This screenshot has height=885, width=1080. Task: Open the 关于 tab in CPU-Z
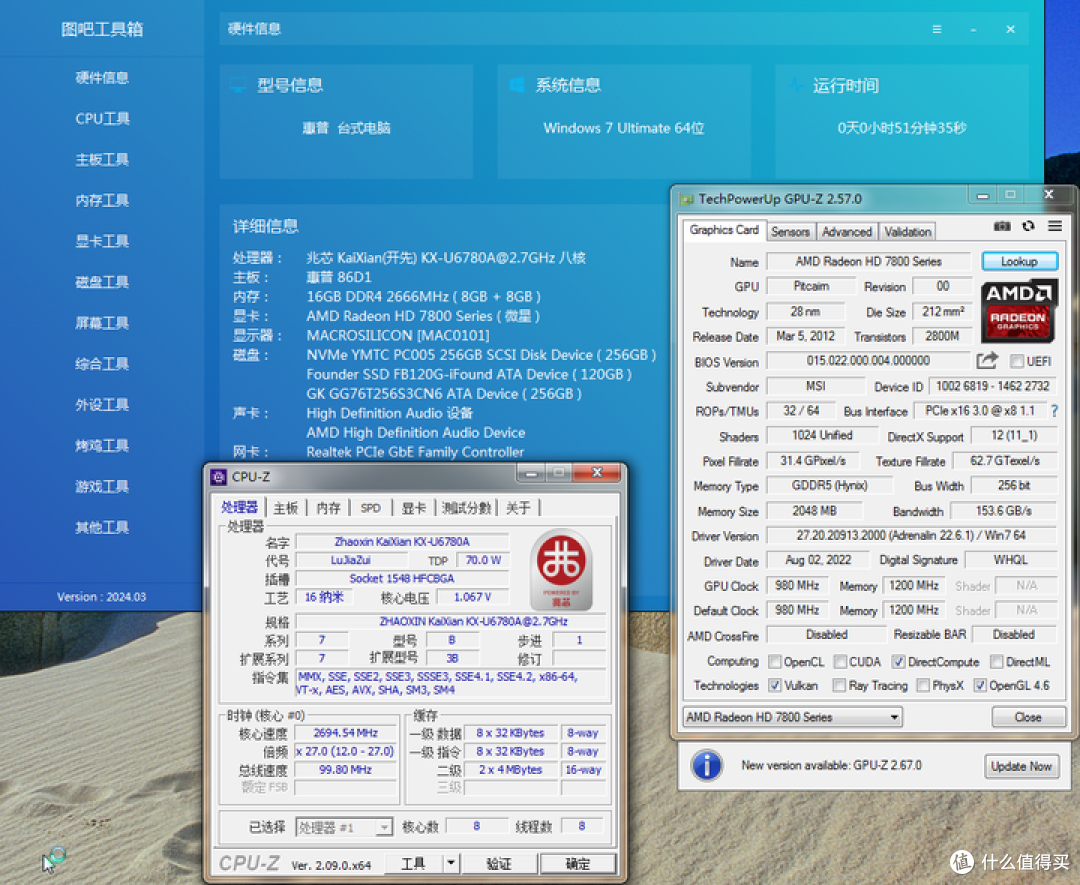518,508
